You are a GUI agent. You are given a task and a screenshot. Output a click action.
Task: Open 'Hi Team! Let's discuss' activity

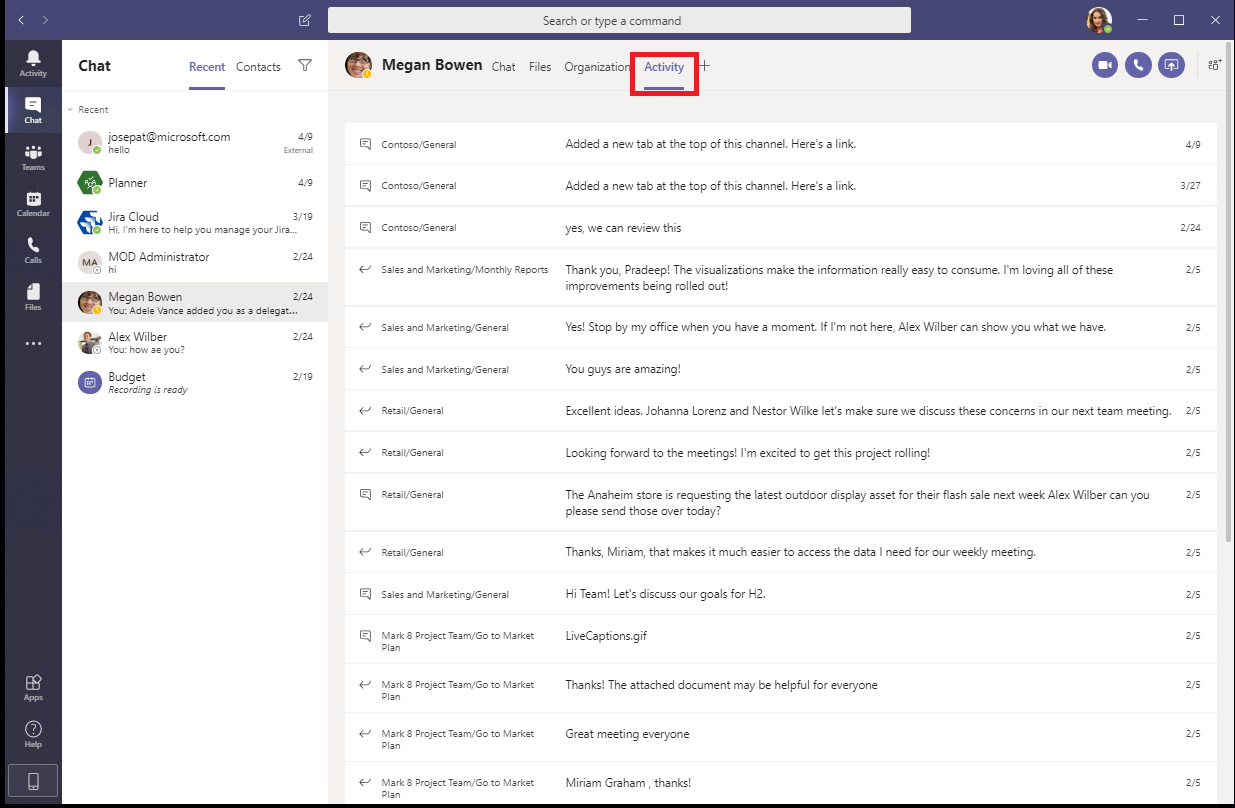780,594
